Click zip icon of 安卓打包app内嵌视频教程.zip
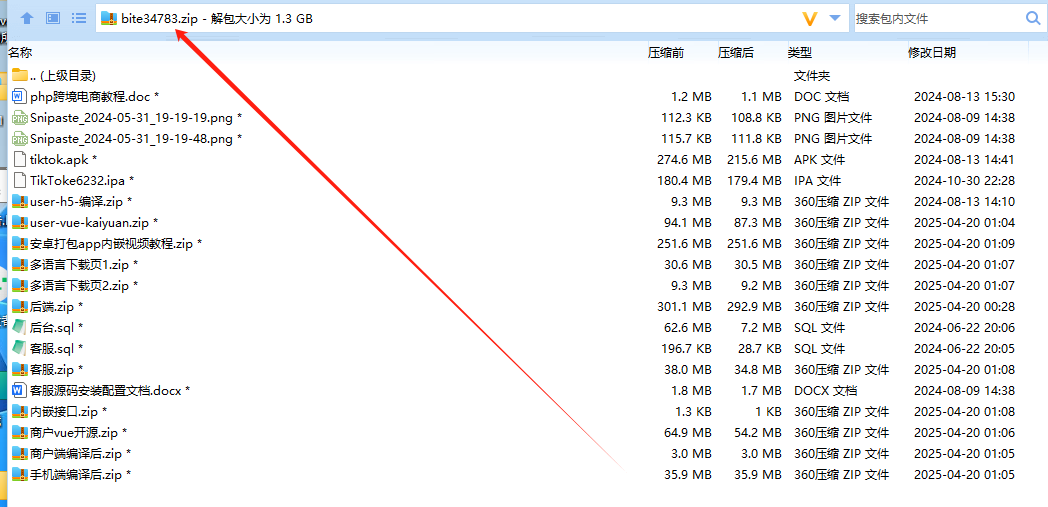This screenshot has height=507, width=1048. click(19, 243)
